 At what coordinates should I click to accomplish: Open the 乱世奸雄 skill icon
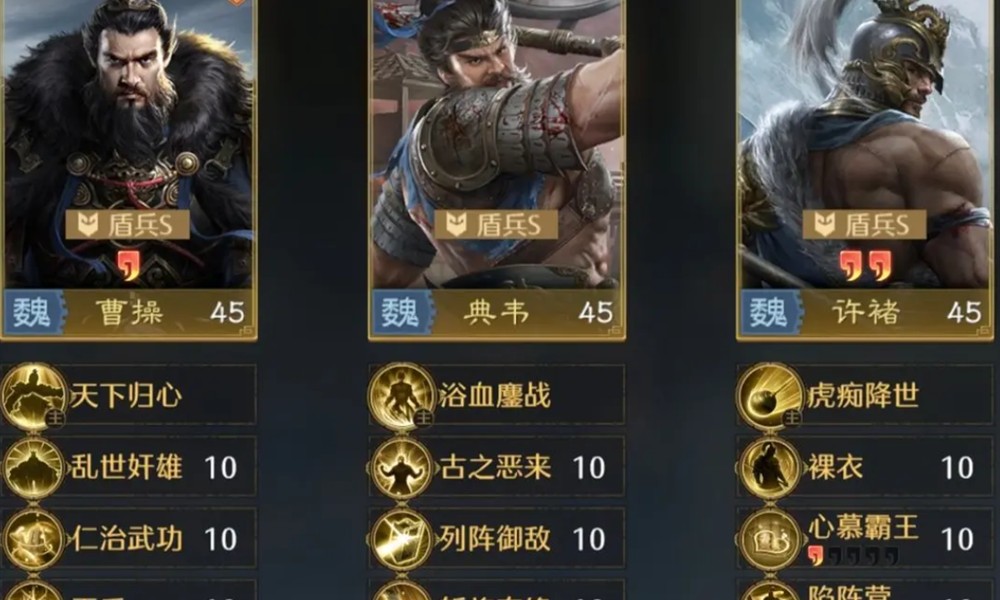33,467
